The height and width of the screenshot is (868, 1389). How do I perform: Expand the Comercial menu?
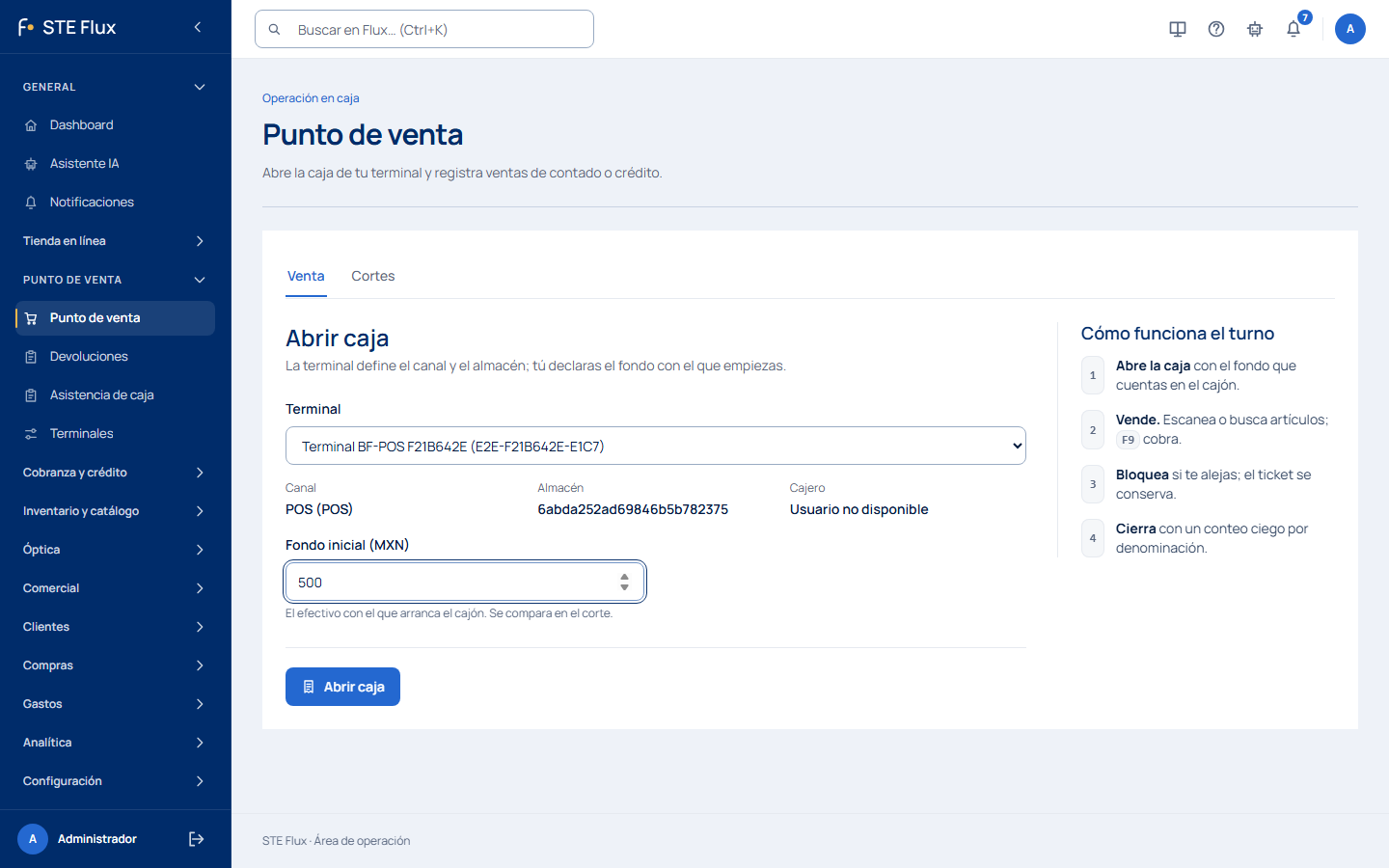tap(116, 588)
